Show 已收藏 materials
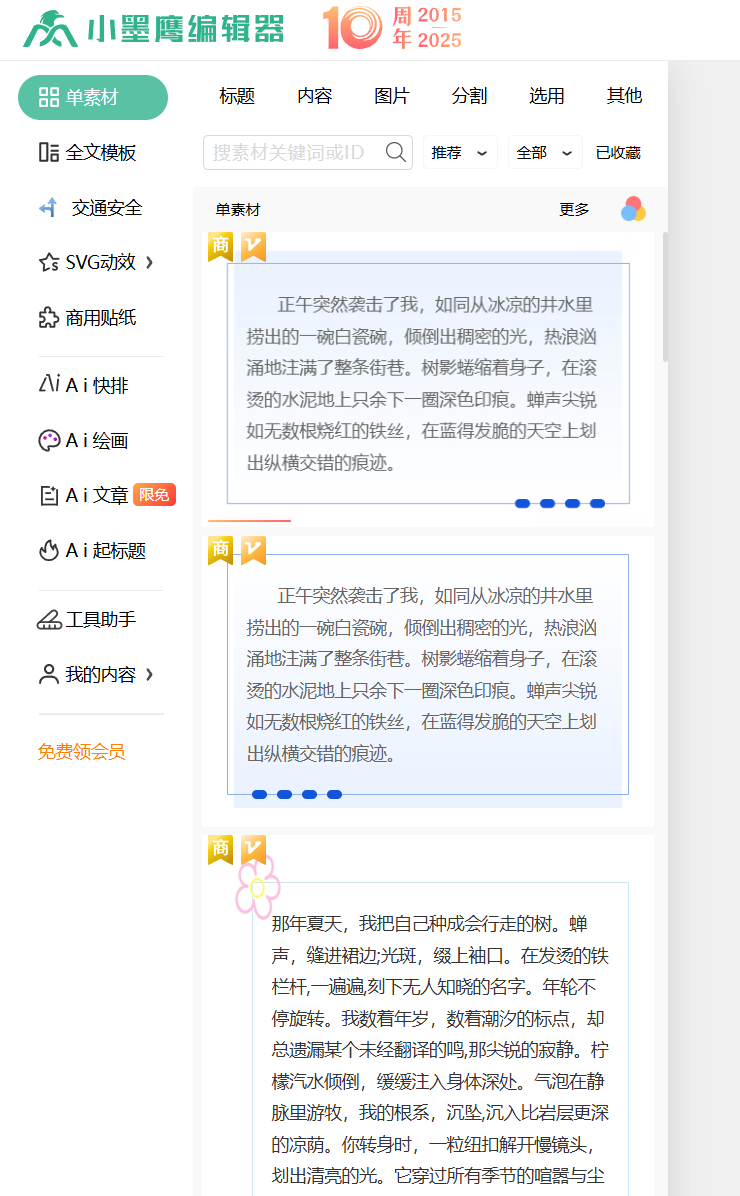 click(x=618, y=153)
